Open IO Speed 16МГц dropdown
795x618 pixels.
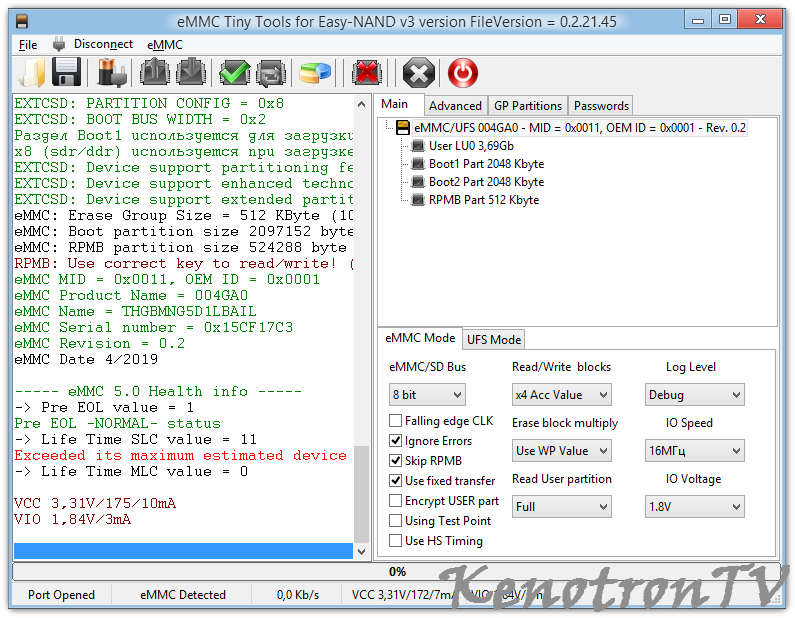tap(695, 451)
